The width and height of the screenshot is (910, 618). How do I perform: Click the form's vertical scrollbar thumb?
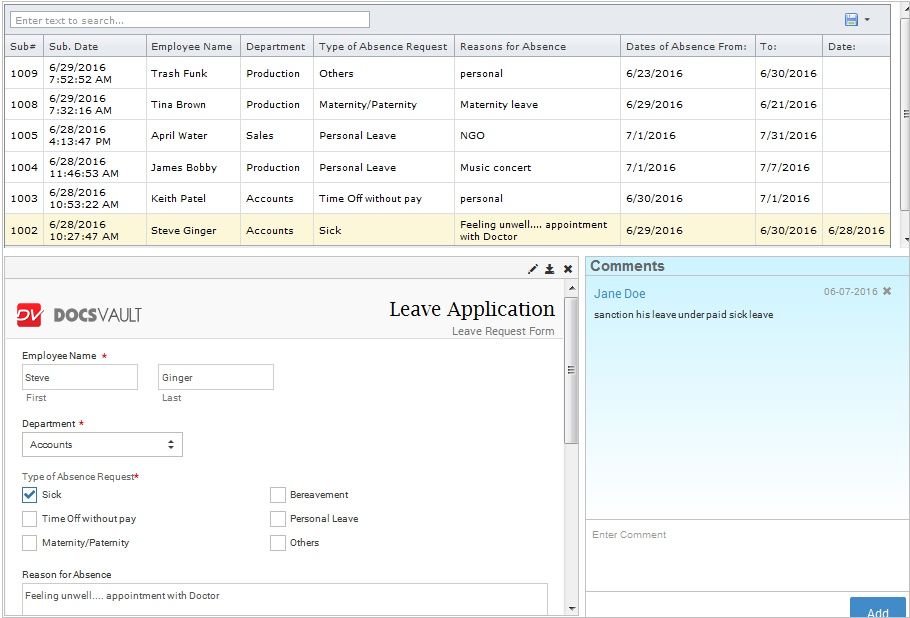point(571,370)
